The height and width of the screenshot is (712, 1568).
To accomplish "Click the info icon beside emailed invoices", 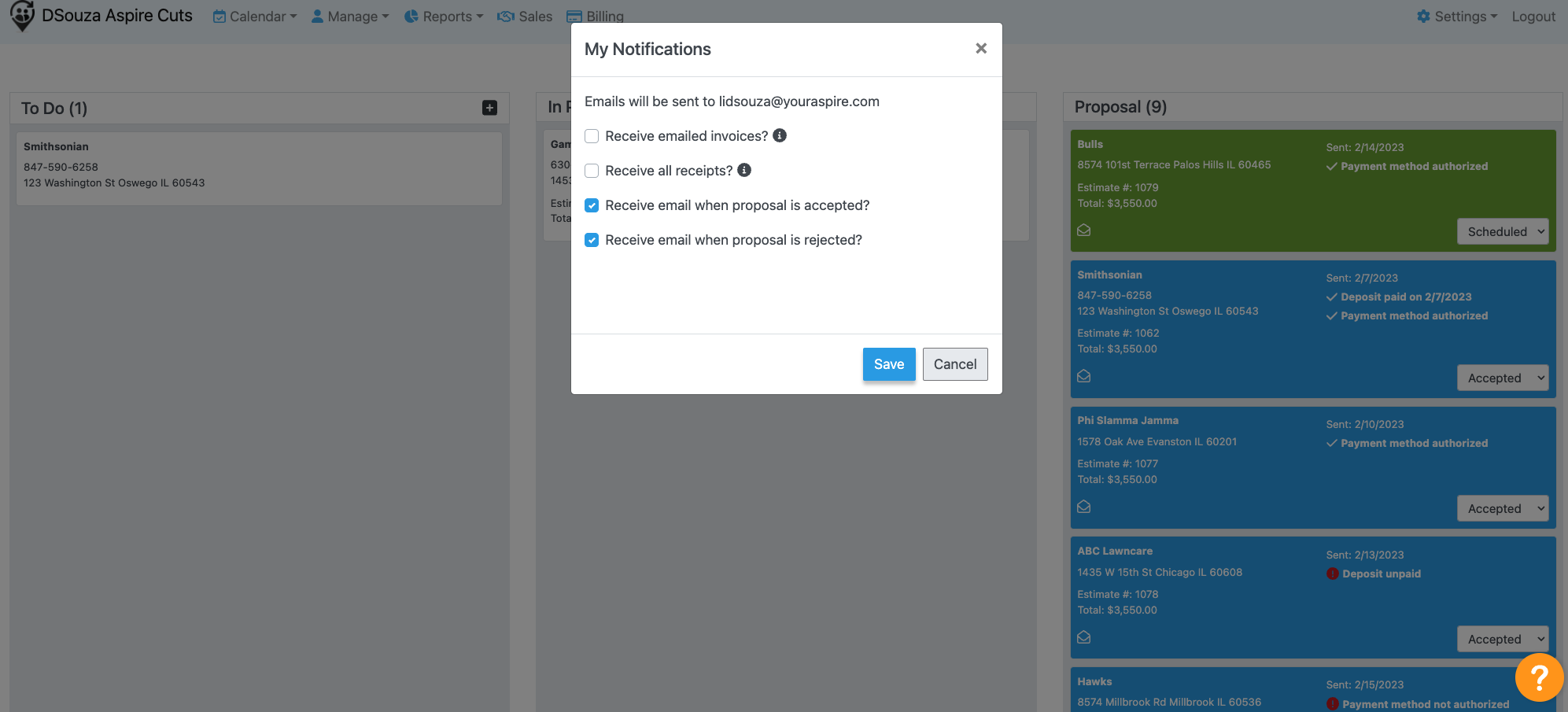I will 780,135.
